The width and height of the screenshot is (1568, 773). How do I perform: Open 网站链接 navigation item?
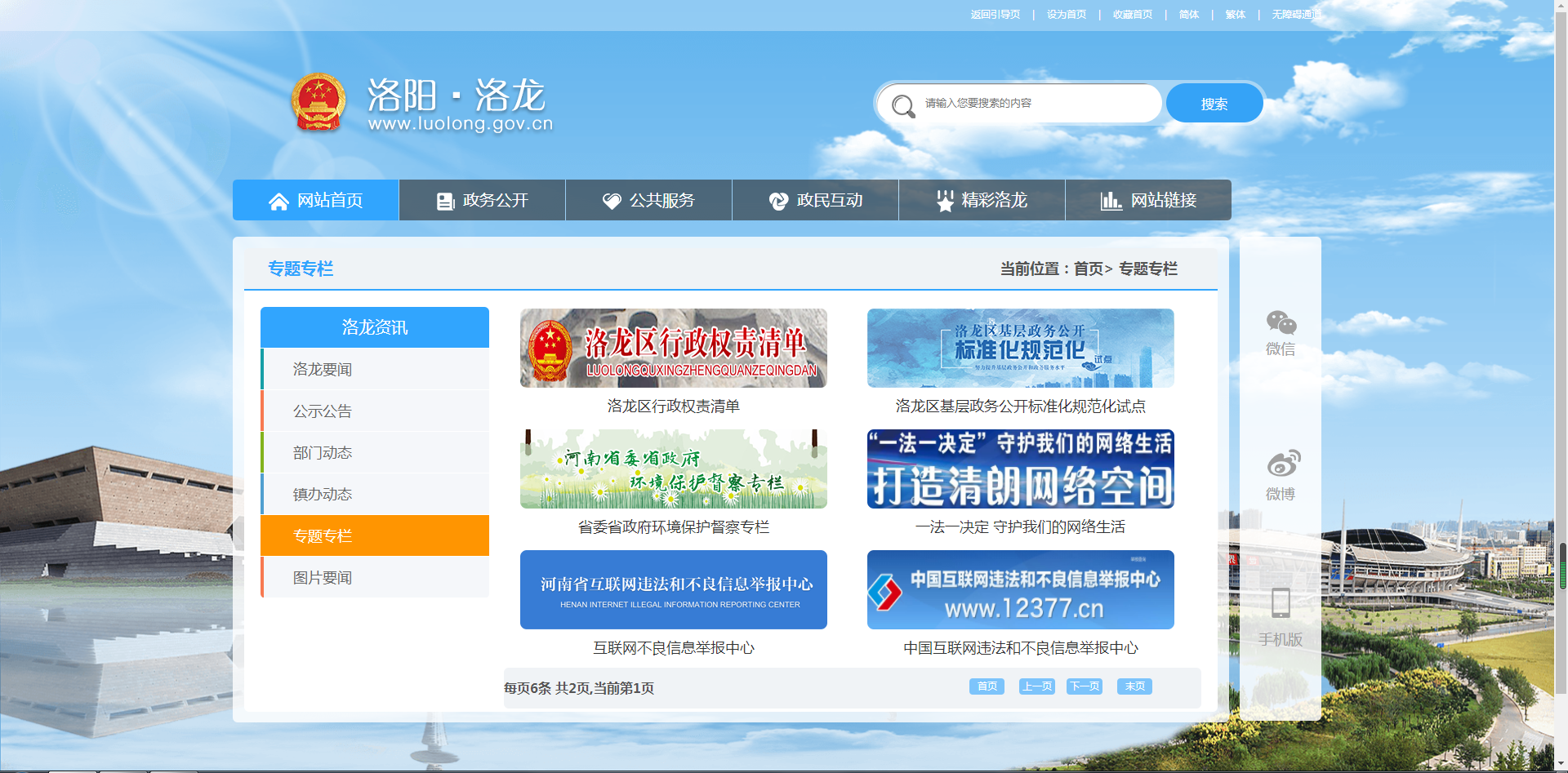click(x=1148, y=200)
